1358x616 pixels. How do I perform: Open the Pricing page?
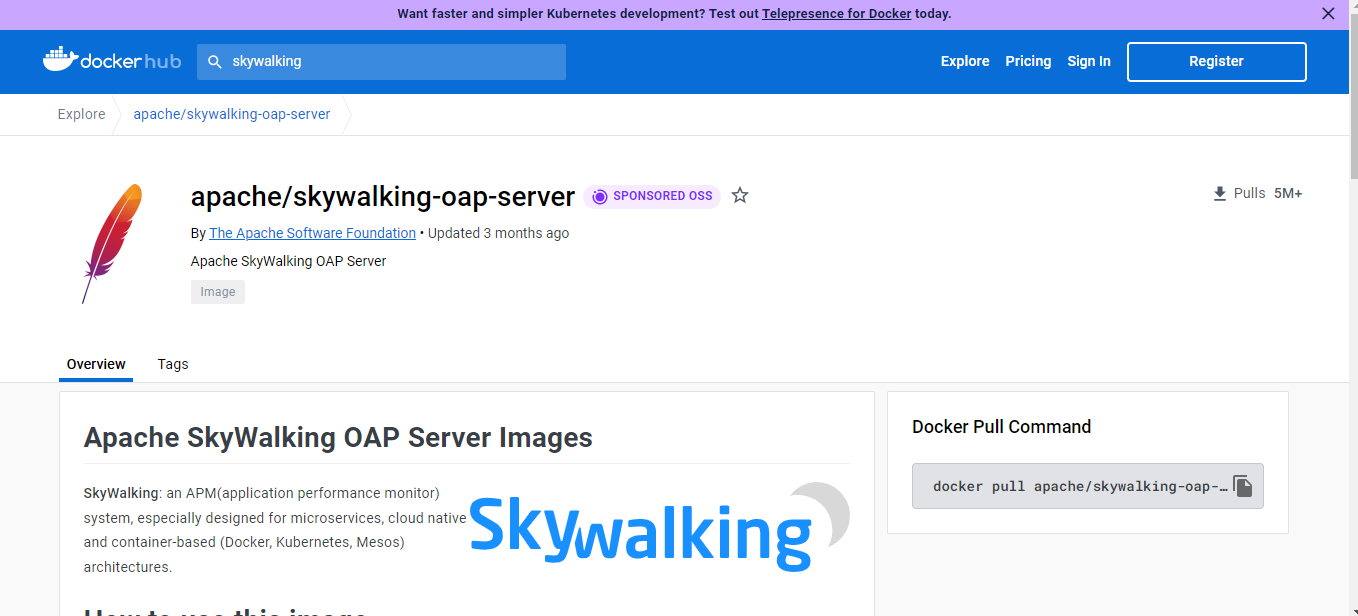click(1028, 61)
